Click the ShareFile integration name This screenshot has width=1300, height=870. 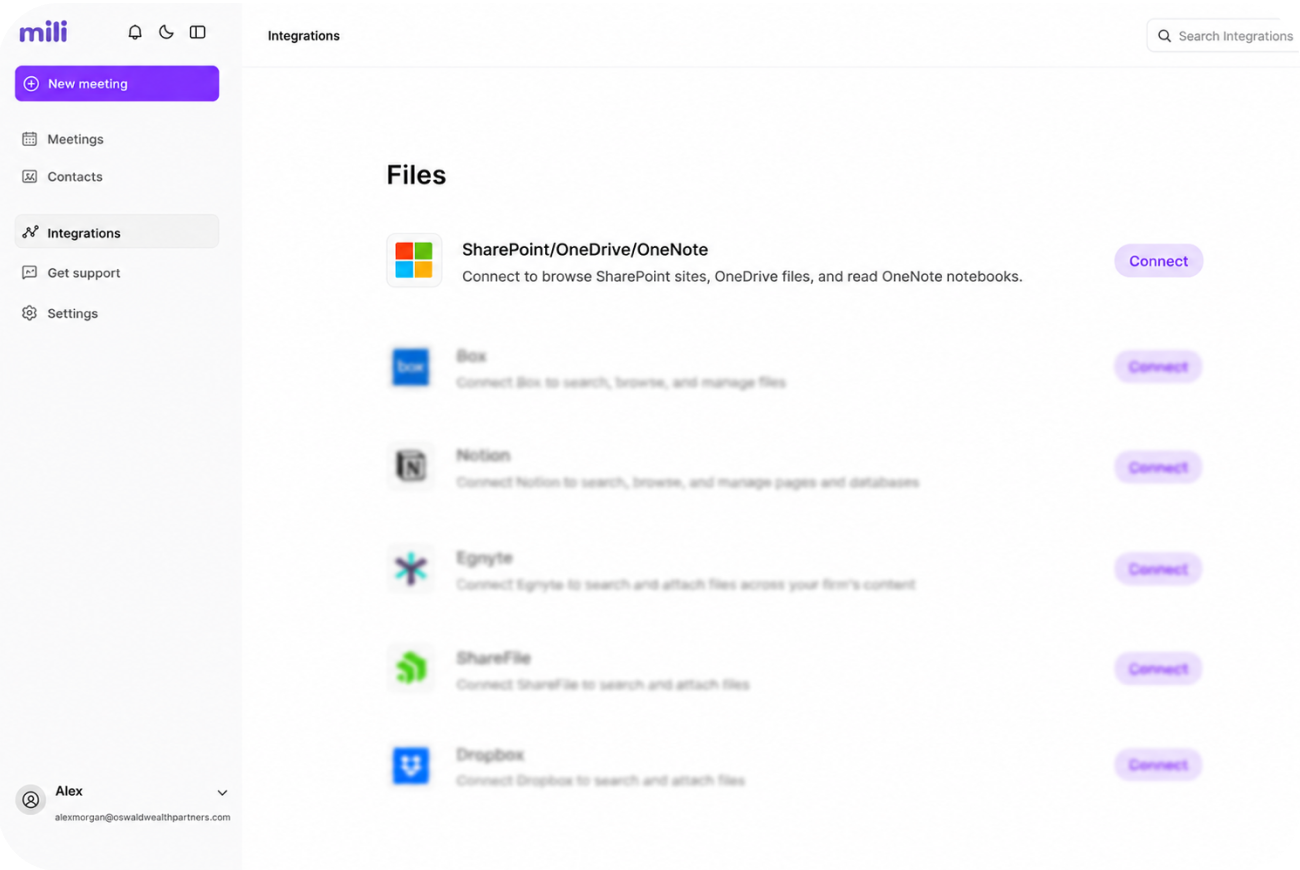pos(493,658)
